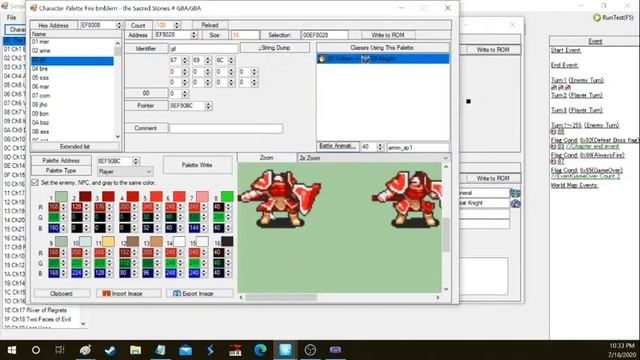Click the Reload button
The height and width of the screenshot is (360, 640).
[210, 25]
